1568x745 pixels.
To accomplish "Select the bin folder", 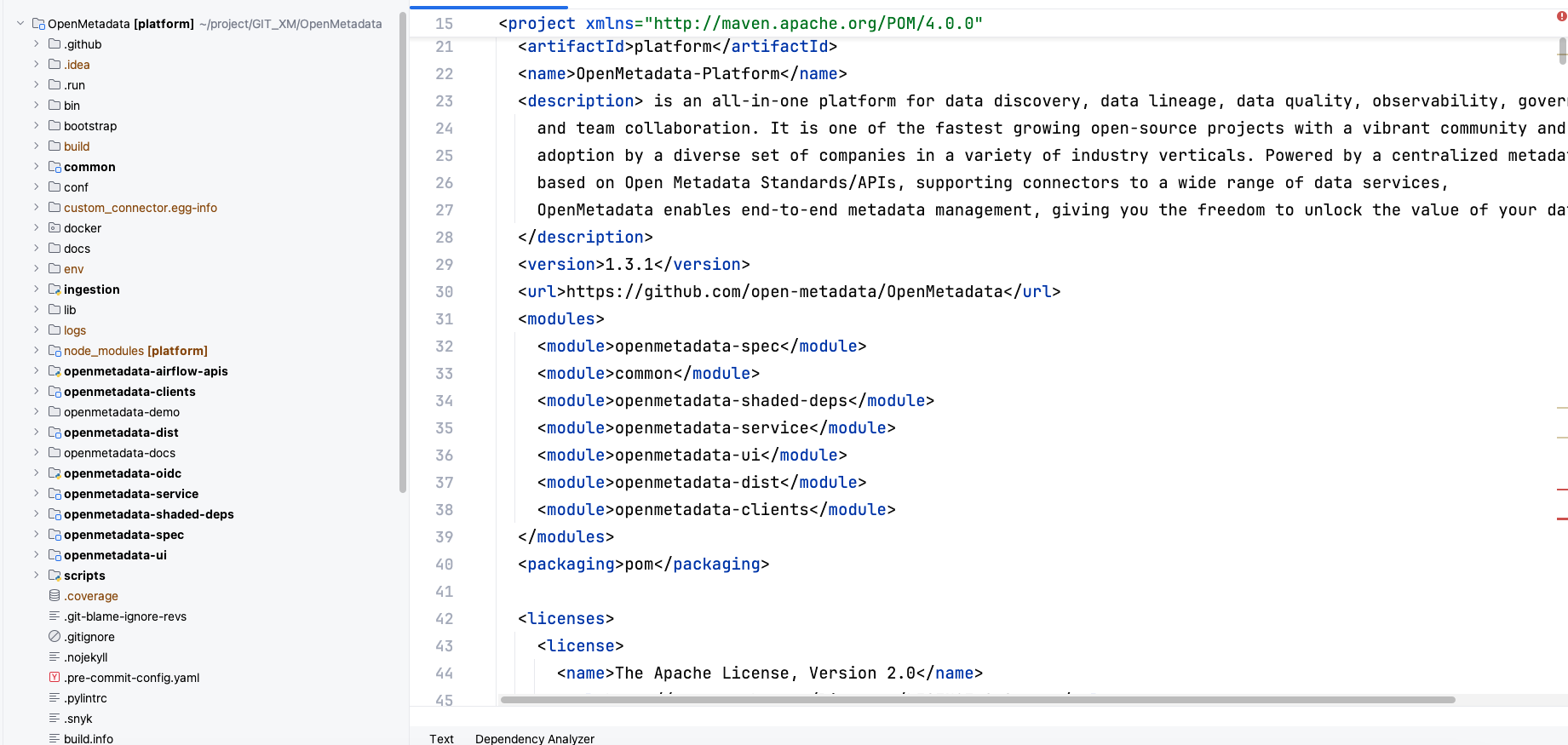I will click(x=72, y=106).
